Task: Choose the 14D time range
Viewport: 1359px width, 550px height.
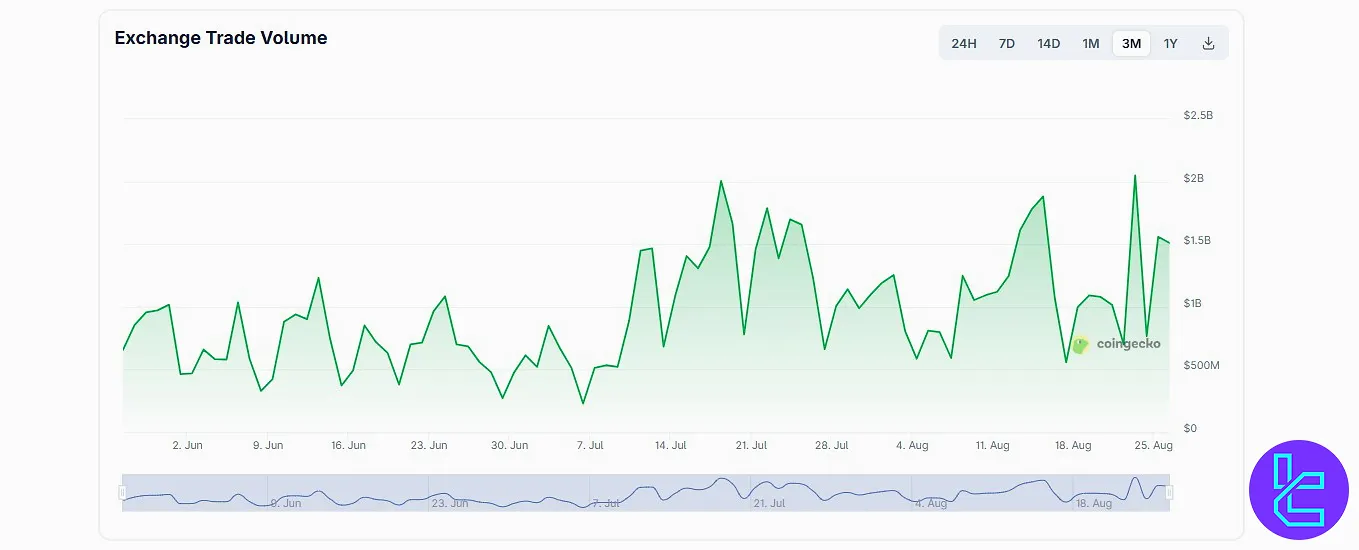Action: [1048, 43]
